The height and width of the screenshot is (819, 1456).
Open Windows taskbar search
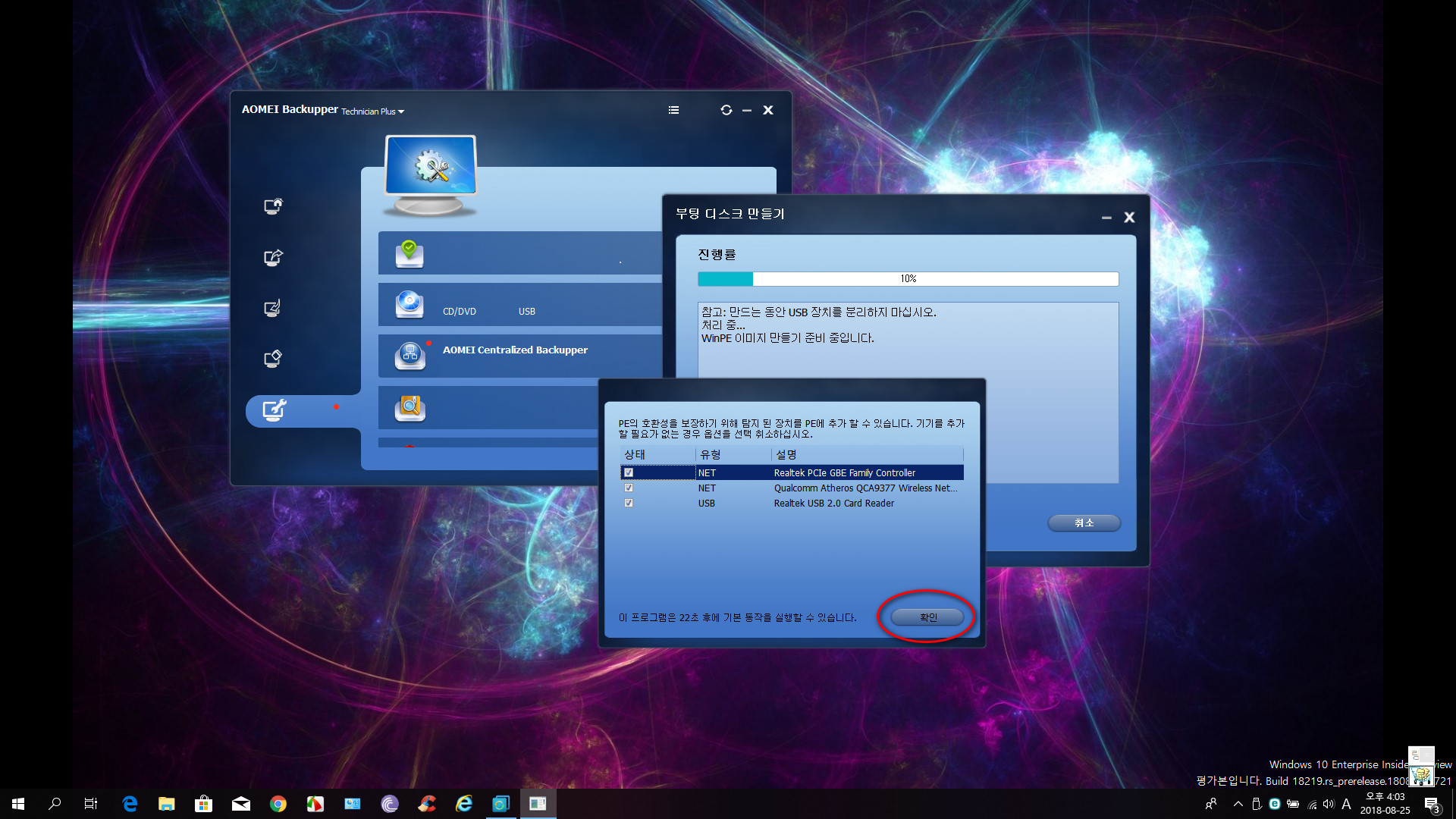55,804
